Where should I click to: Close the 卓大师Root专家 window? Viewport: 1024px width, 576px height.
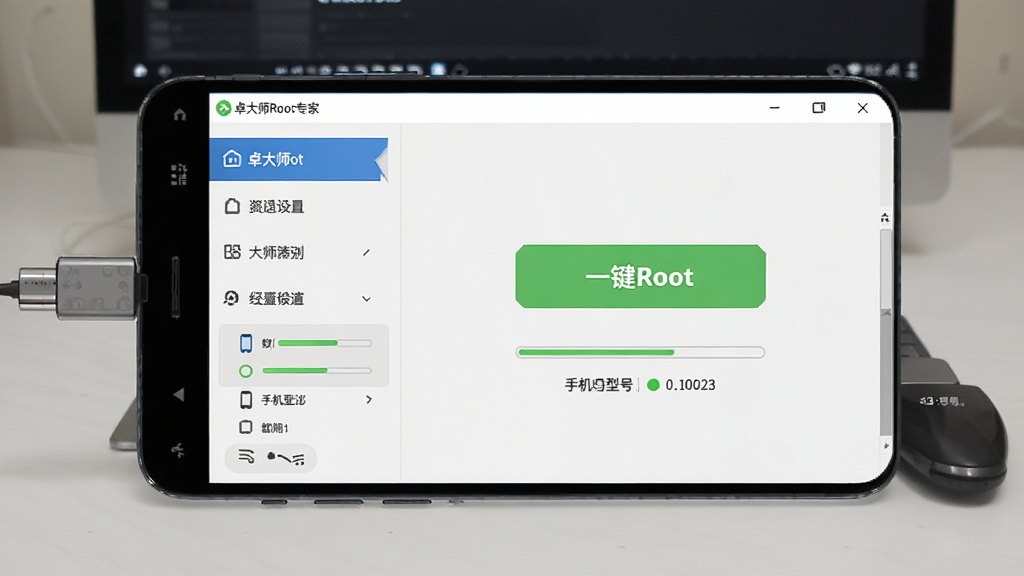(863, 108)
